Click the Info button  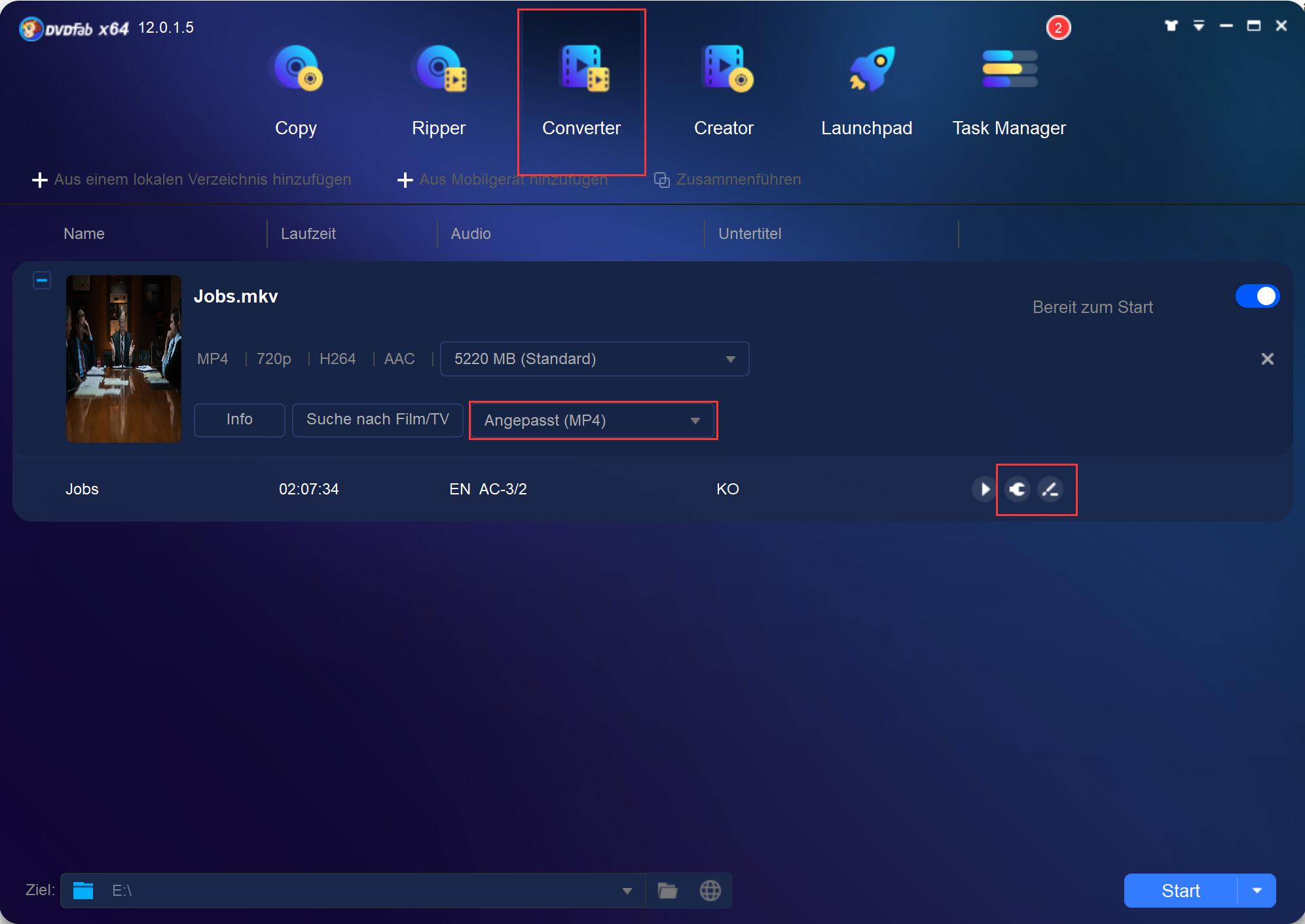[240, 420]
